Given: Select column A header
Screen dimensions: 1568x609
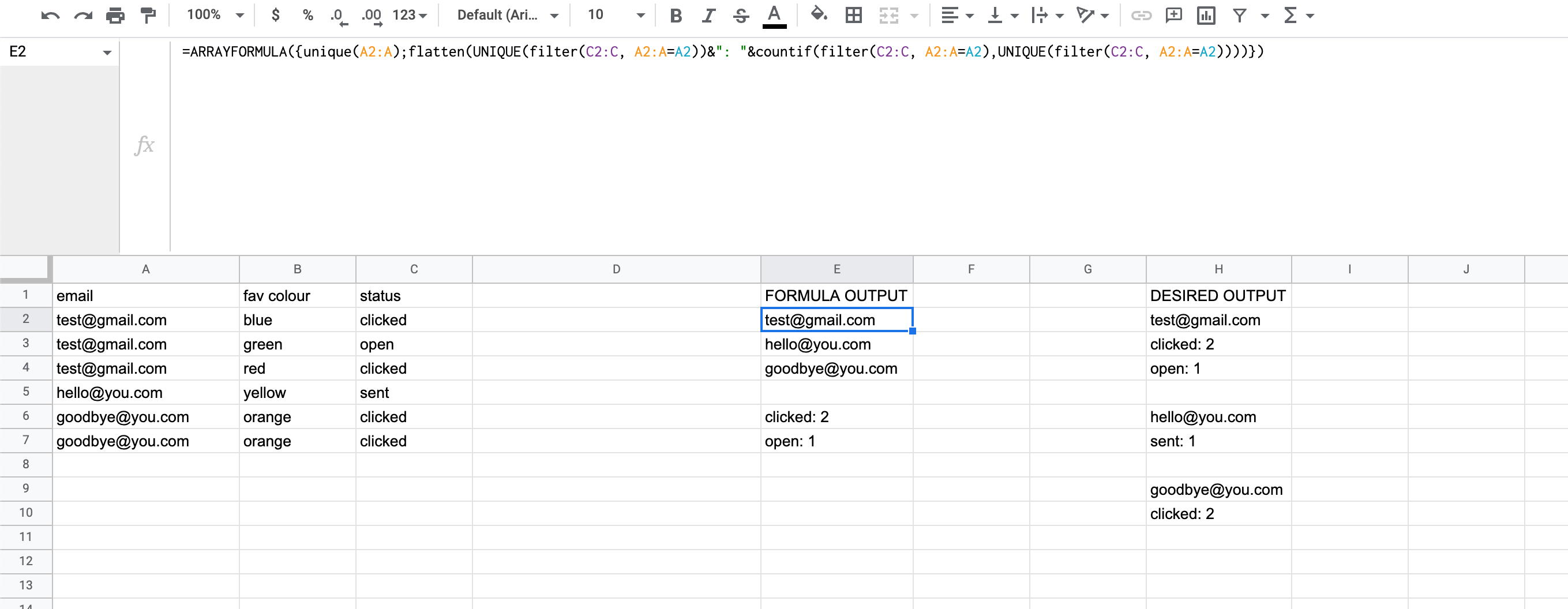Looking at the screenshot, I should coord(145,269).
